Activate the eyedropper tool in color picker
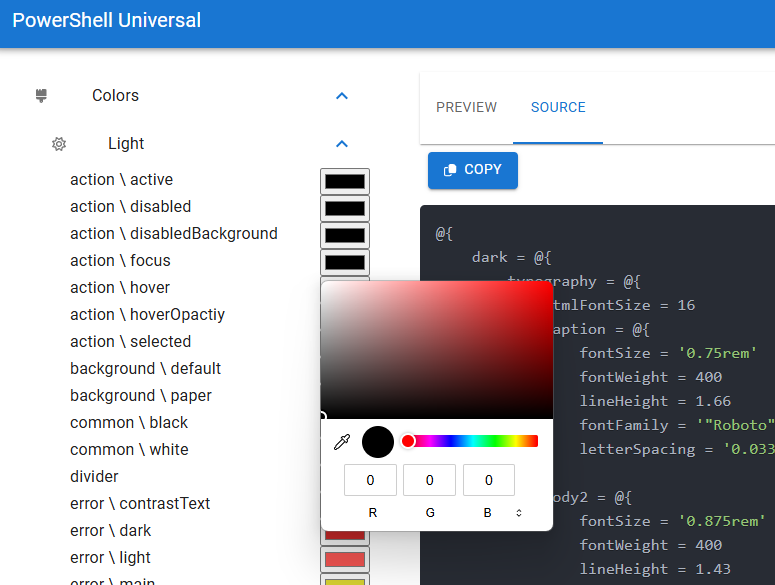Viewport: 775px width, 585px height. pos(342,442)
